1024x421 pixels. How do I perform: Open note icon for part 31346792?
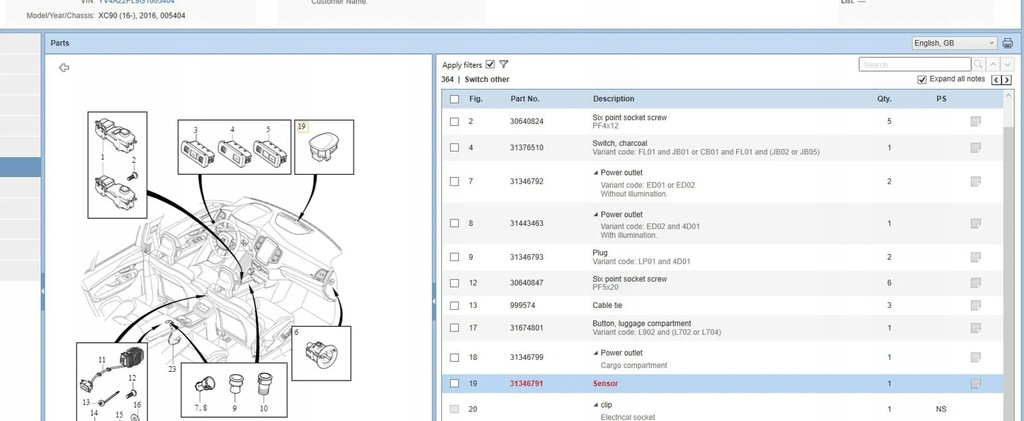[976, 181]
